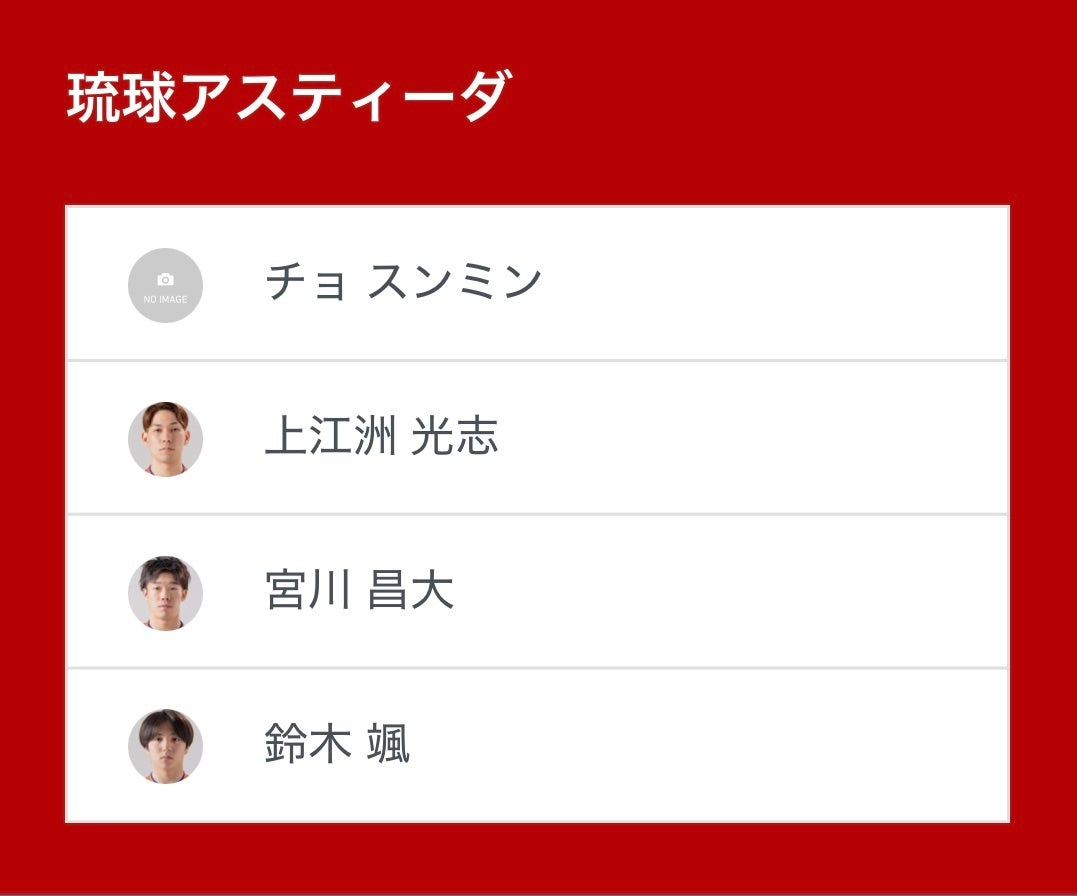Click 上江洲 光志's round profile photo
Image resolution: width=1077 pixels, height=896 pixels.
coord(165,439)
